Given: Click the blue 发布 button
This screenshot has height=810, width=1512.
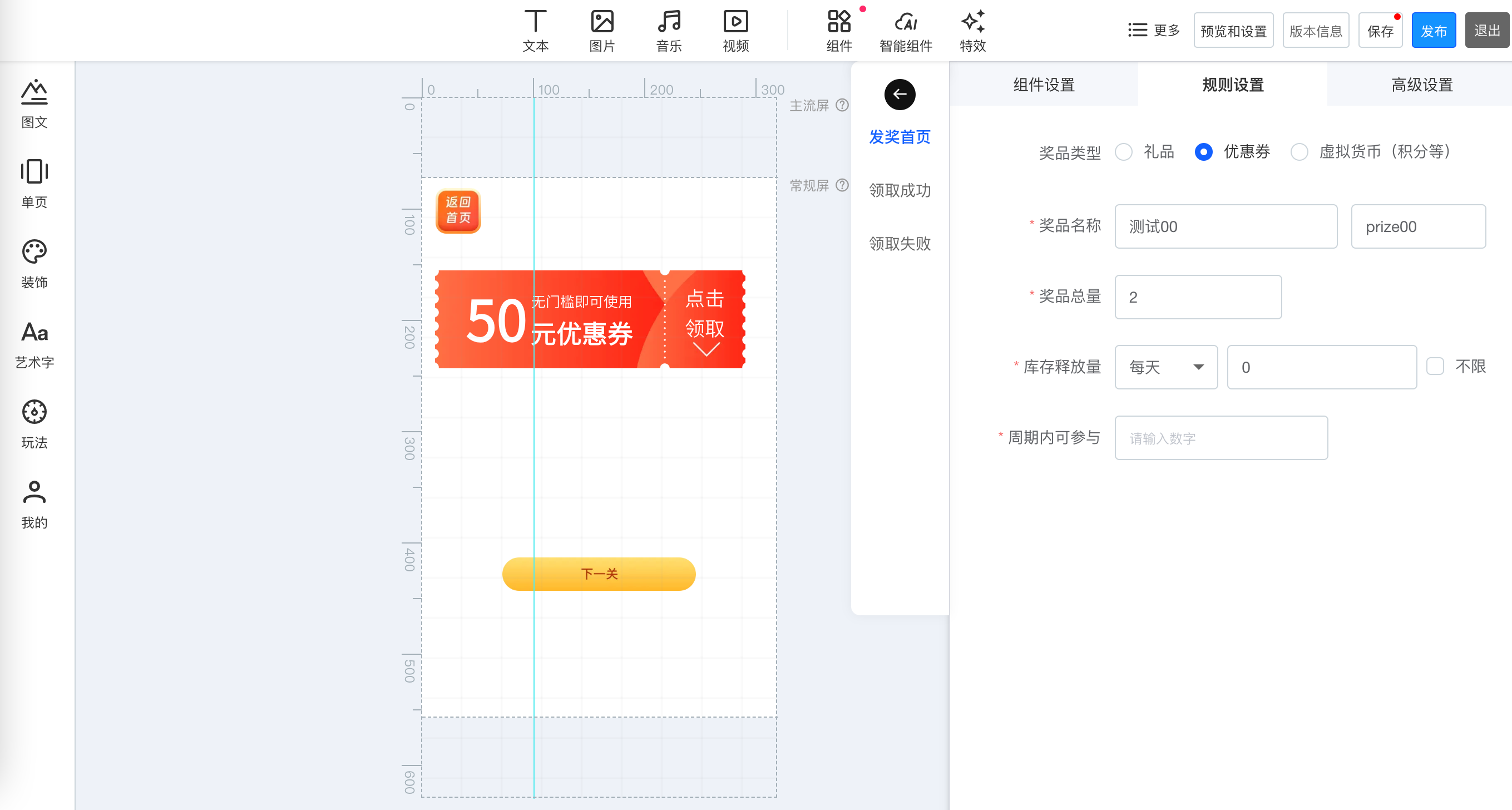Looking at the screenshot, I should click(1433, 31).
